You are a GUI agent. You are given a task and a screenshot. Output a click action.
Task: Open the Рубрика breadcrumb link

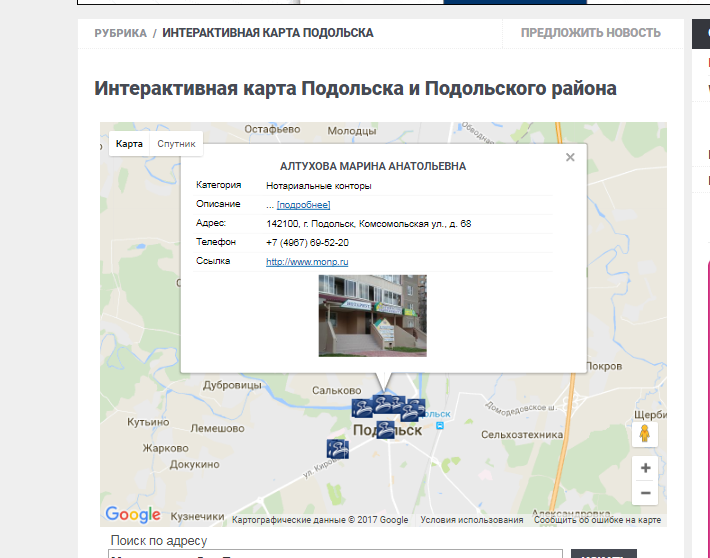pyautogui.click(x=120, y=33)
